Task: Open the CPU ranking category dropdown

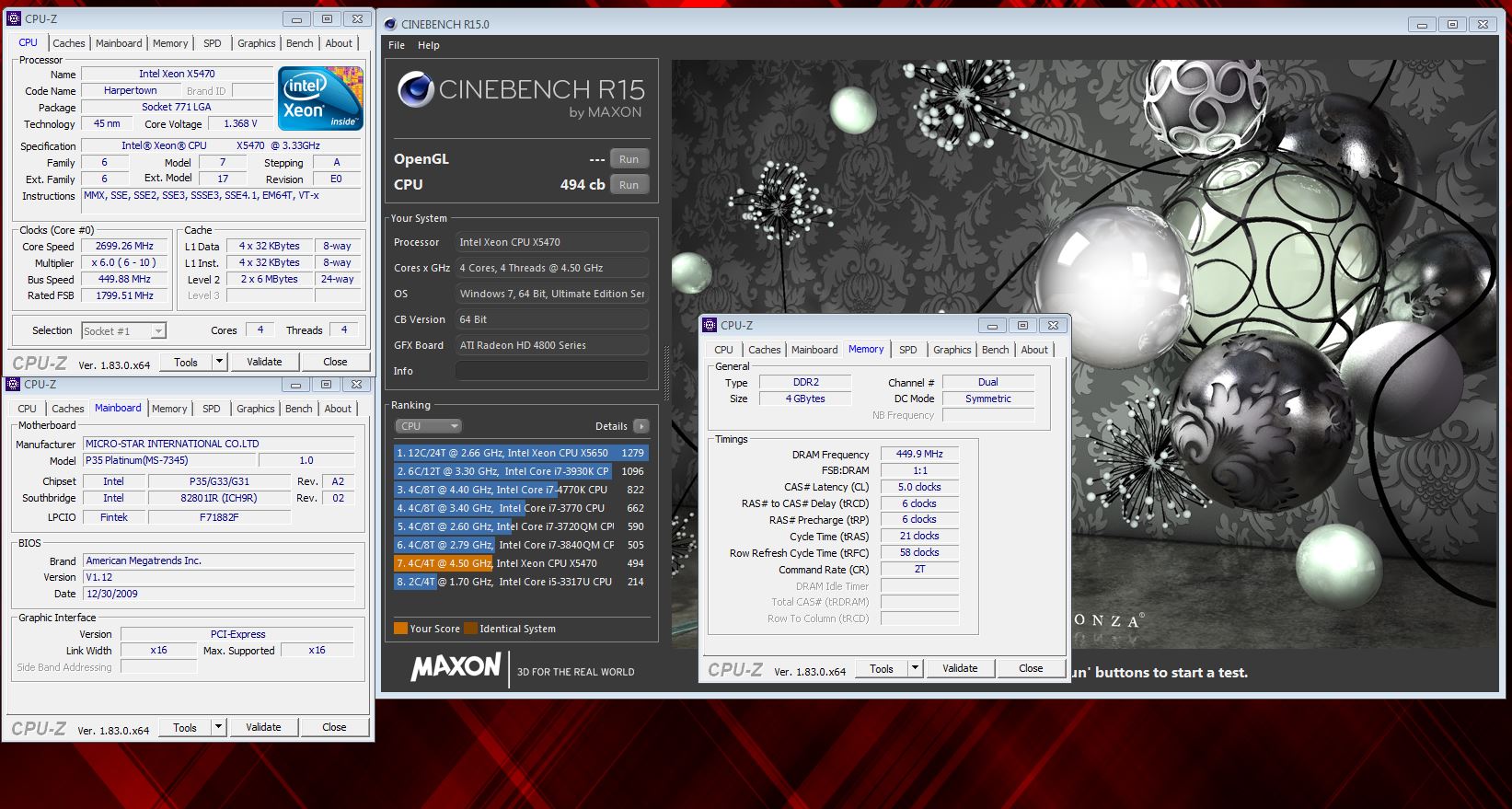Action: click(x=429, y=426)
